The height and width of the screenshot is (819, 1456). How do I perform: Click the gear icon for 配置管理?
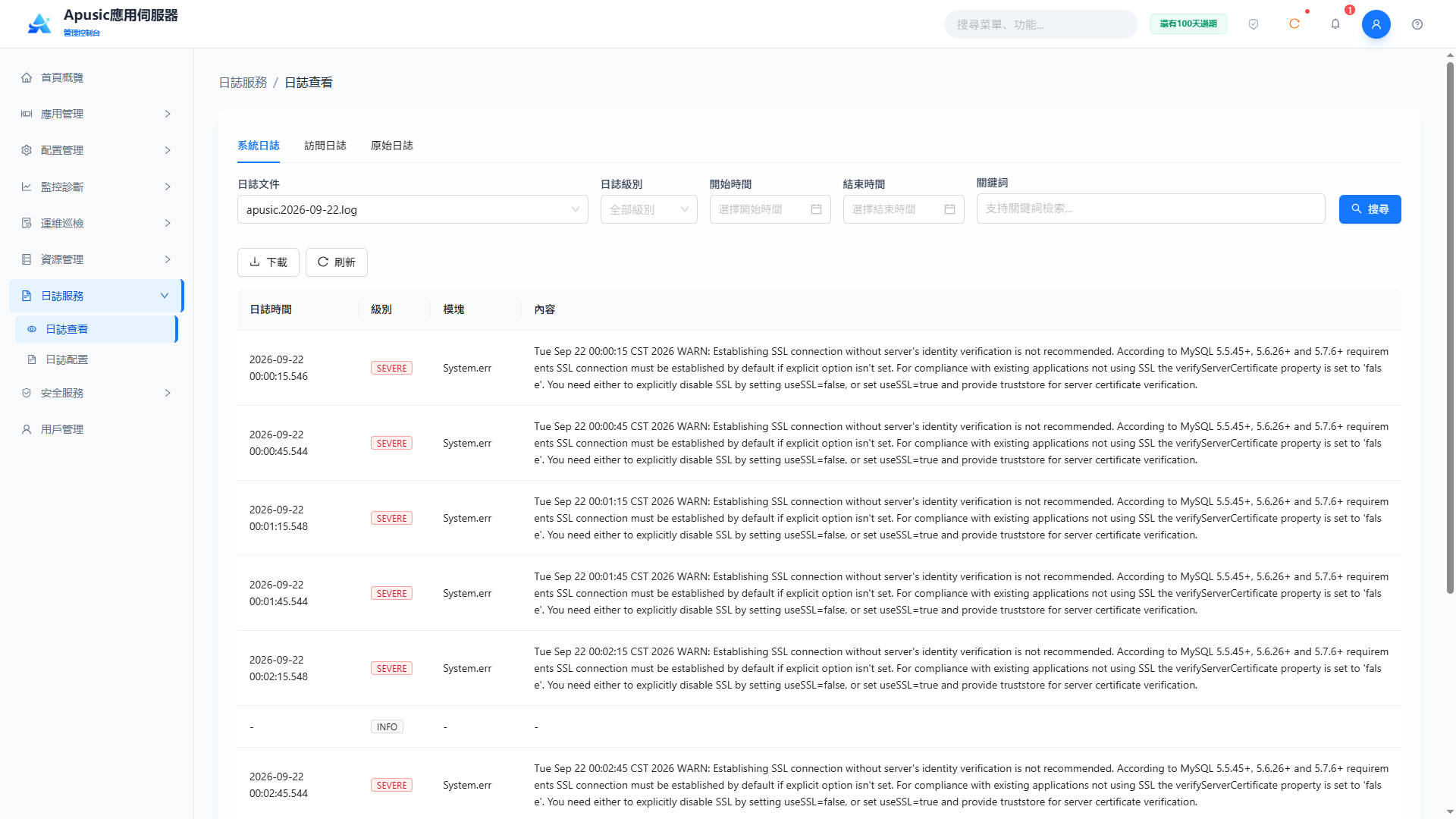[27, 150]
